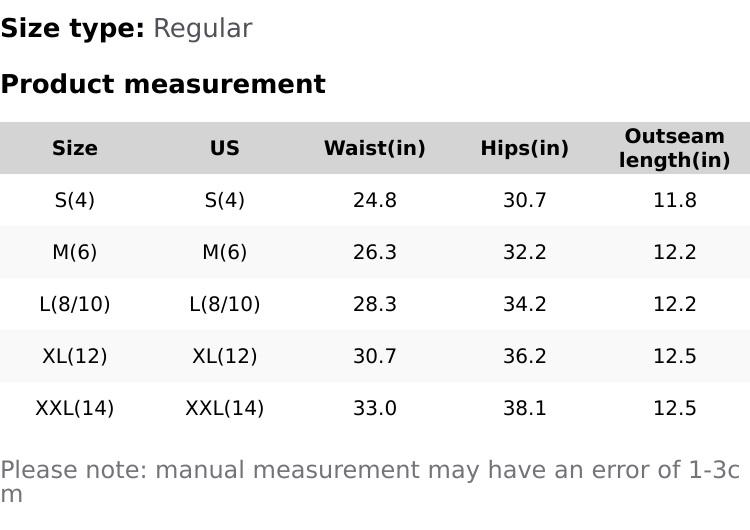
Task: Select S(4) in the Size column
Action: click(75, 200)
